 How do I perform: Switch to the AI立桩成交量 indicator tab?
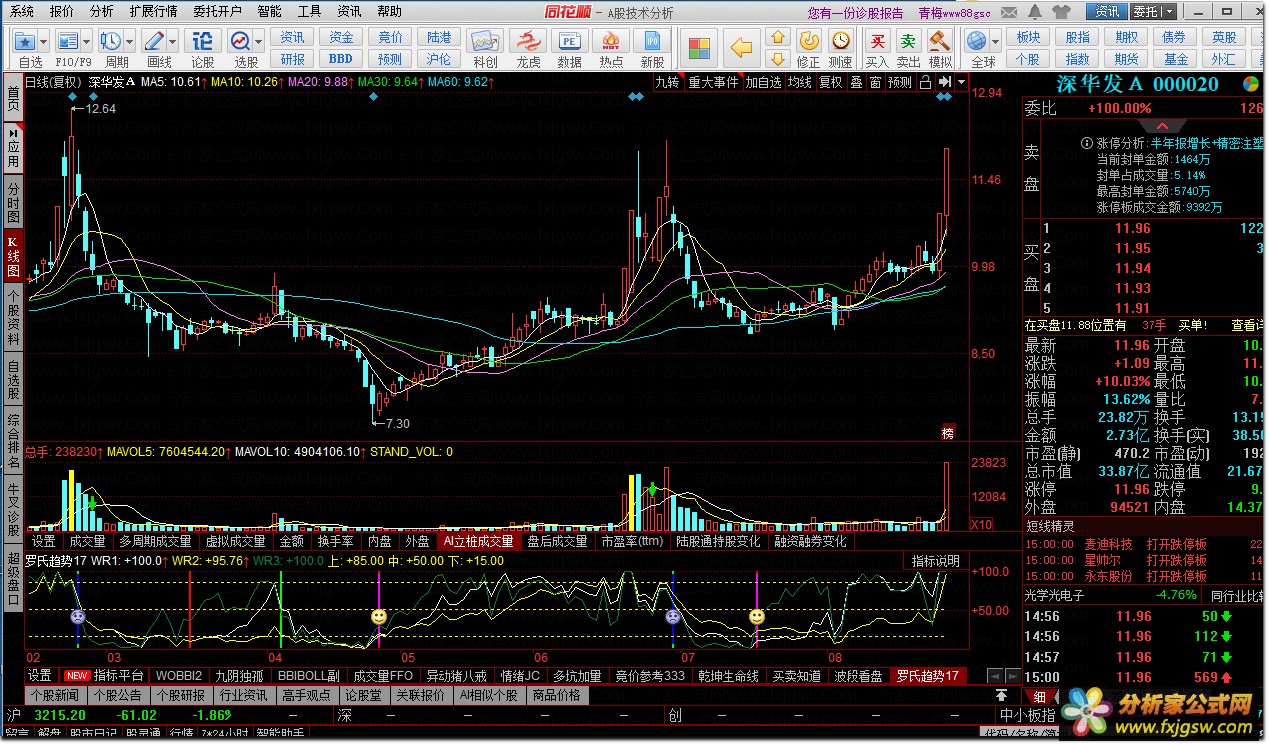coord(480,541)
